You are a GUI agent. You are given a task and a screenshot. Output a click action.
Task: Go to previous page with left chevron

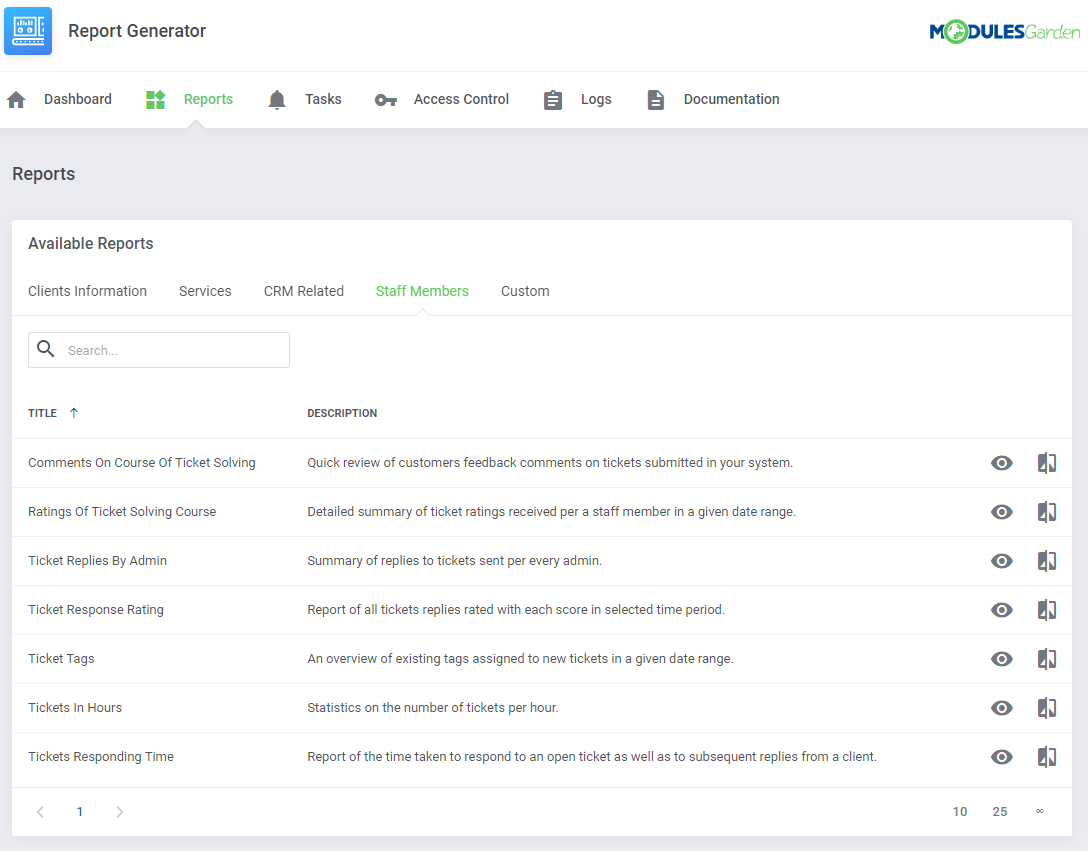click(40, 811)
